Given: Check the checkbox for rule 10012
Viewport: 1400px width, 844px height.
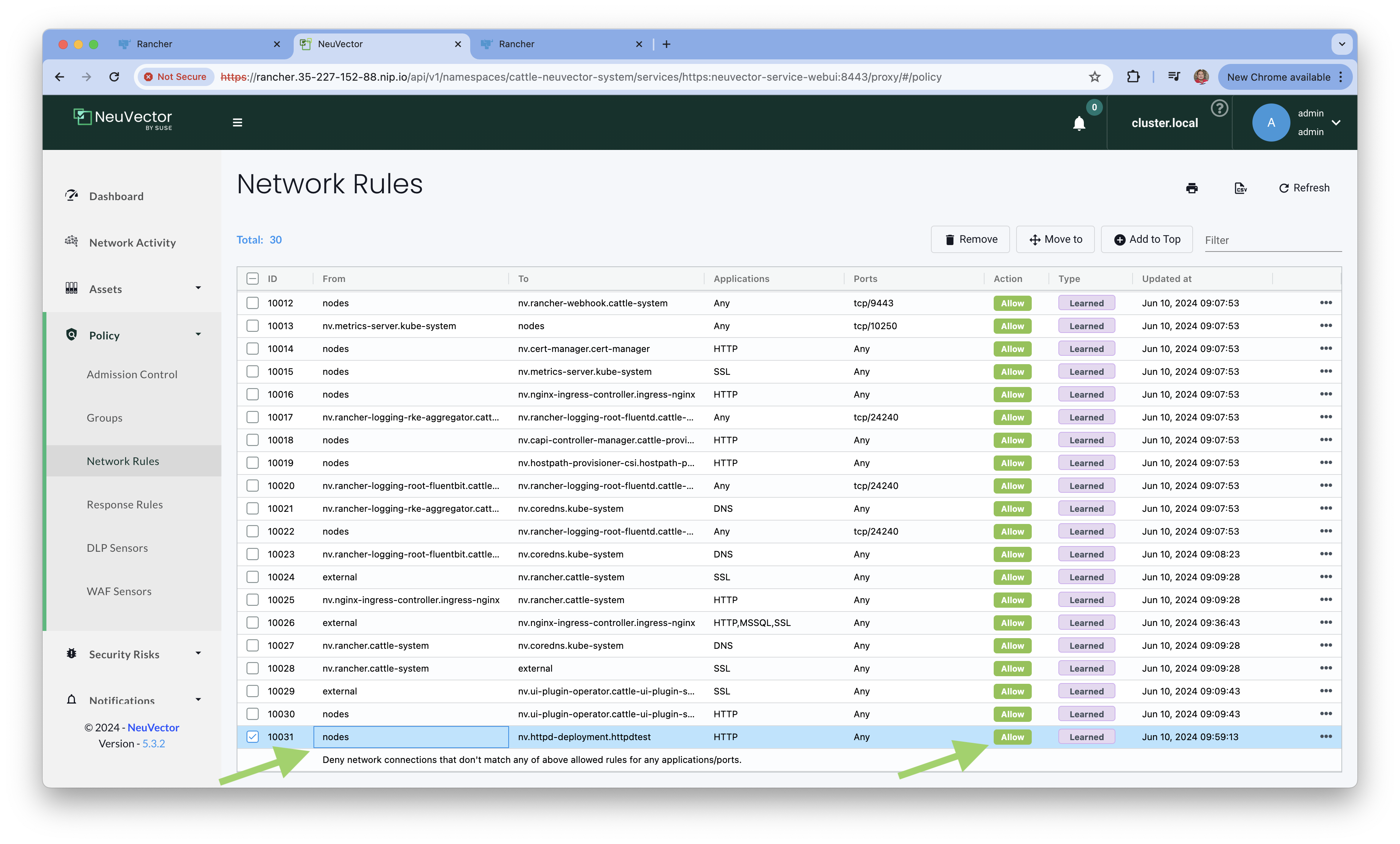Looking at the screenshot, I should (252, 303).
